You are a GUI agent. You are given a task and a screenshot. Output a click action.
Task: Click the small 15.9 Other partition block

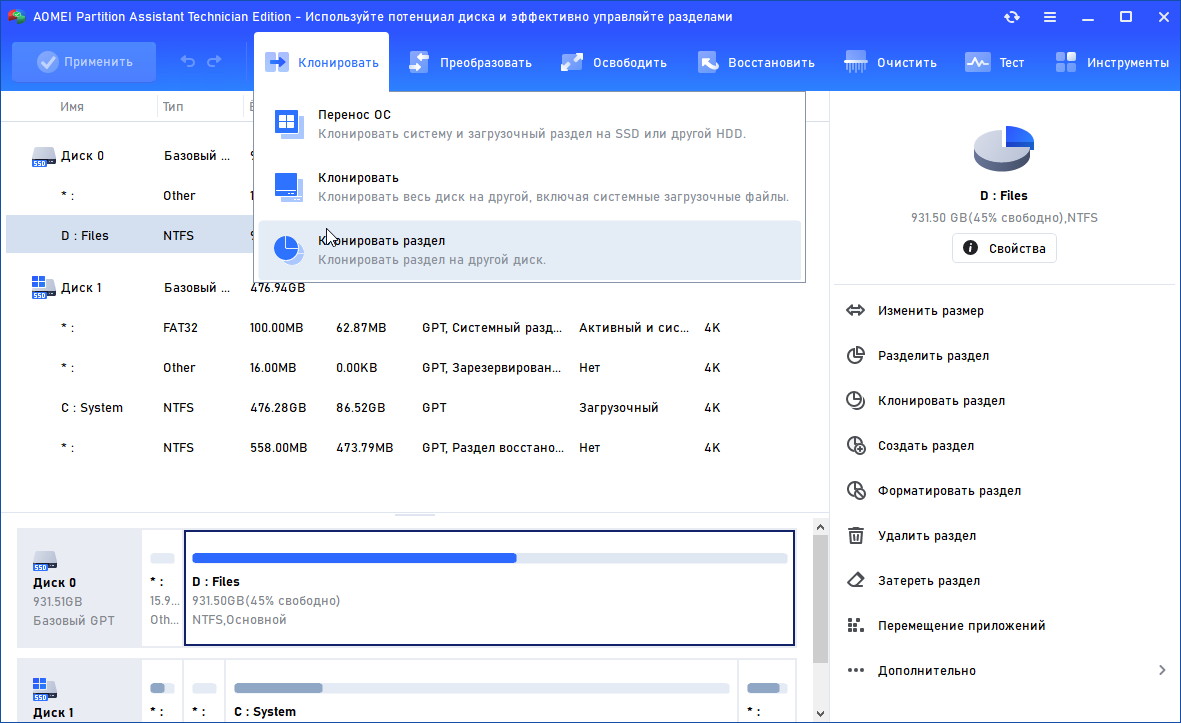click(163, 588)
